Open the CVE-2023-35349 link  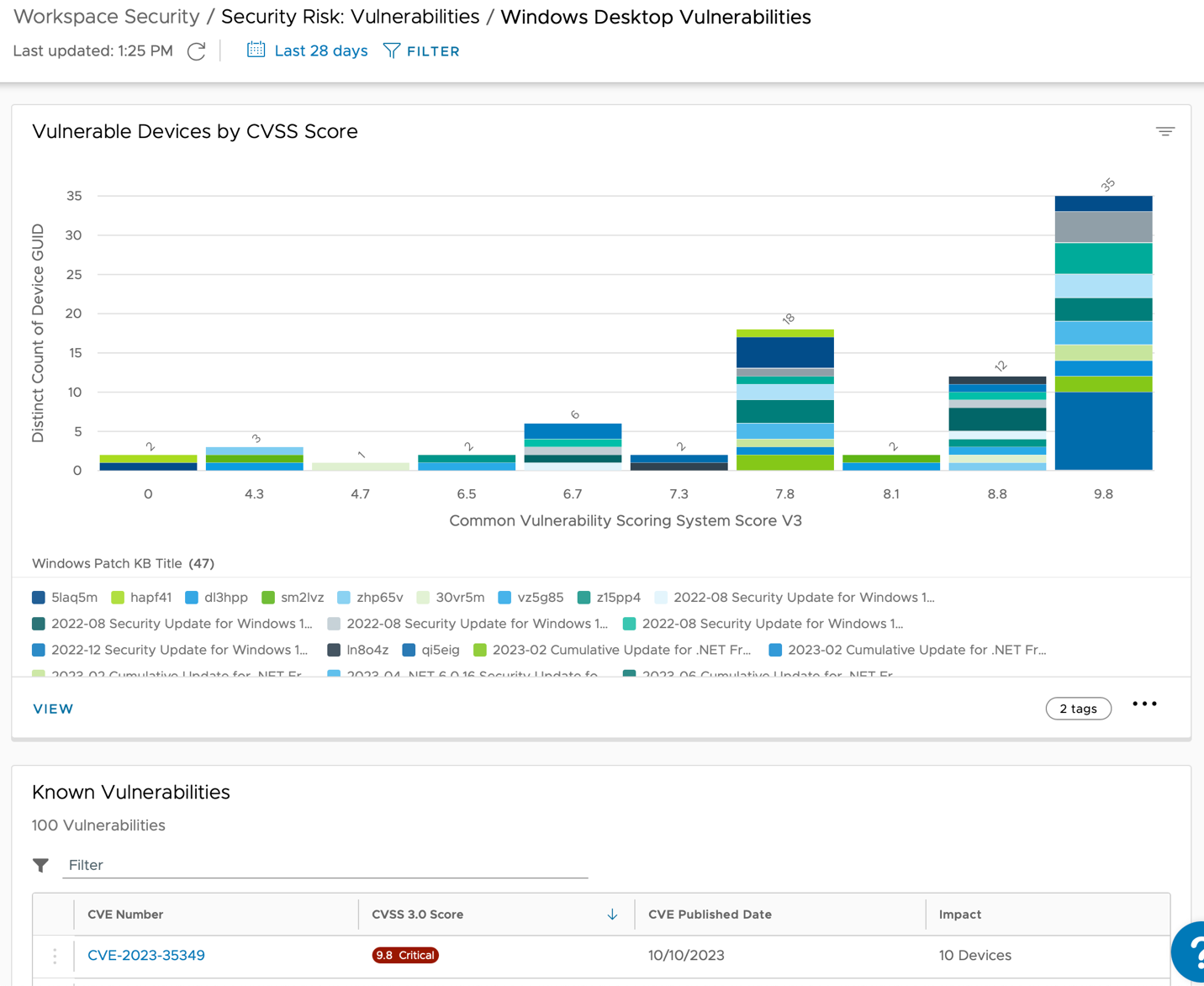(x=146, y=956)
